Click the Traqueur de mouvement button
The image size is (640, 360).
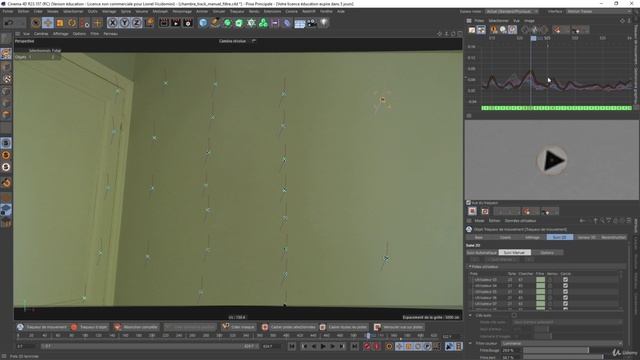pyautogui.click(x=42, y=327)
